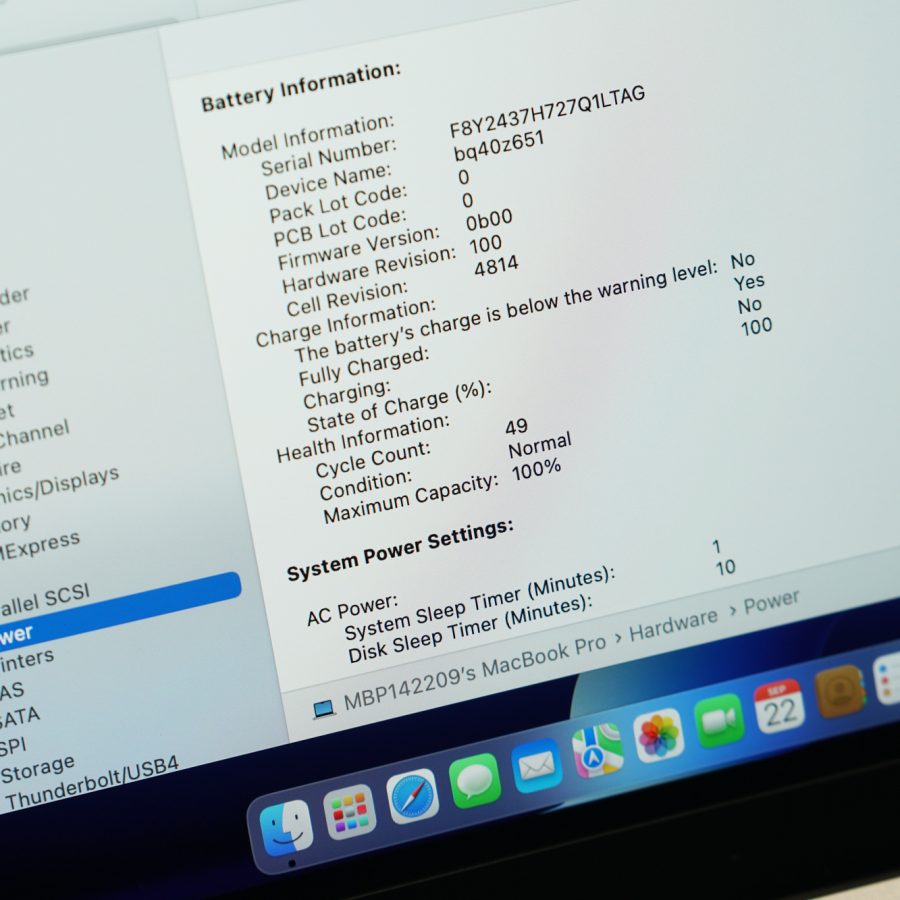900x900 pixels.
Task: Click the highlighted Power sidebar item
Action: click(119, 610)
